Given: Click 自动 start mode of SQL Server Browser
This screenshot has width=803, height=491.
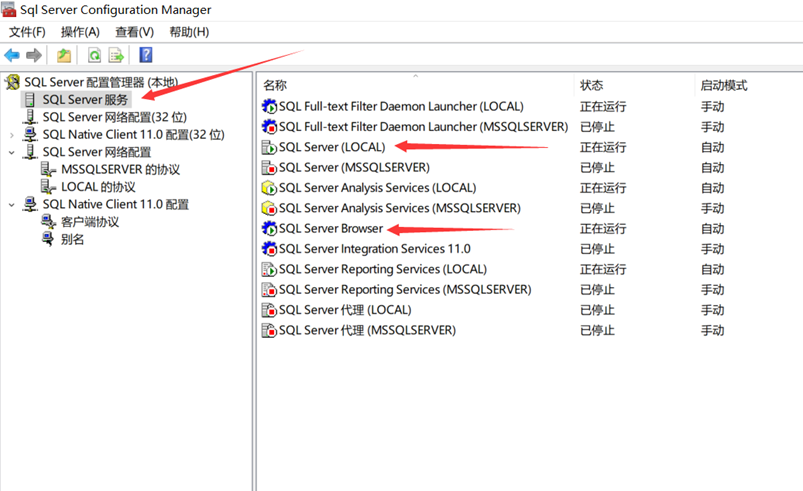Looking at the screenshot, I should [x=712, y=228].
